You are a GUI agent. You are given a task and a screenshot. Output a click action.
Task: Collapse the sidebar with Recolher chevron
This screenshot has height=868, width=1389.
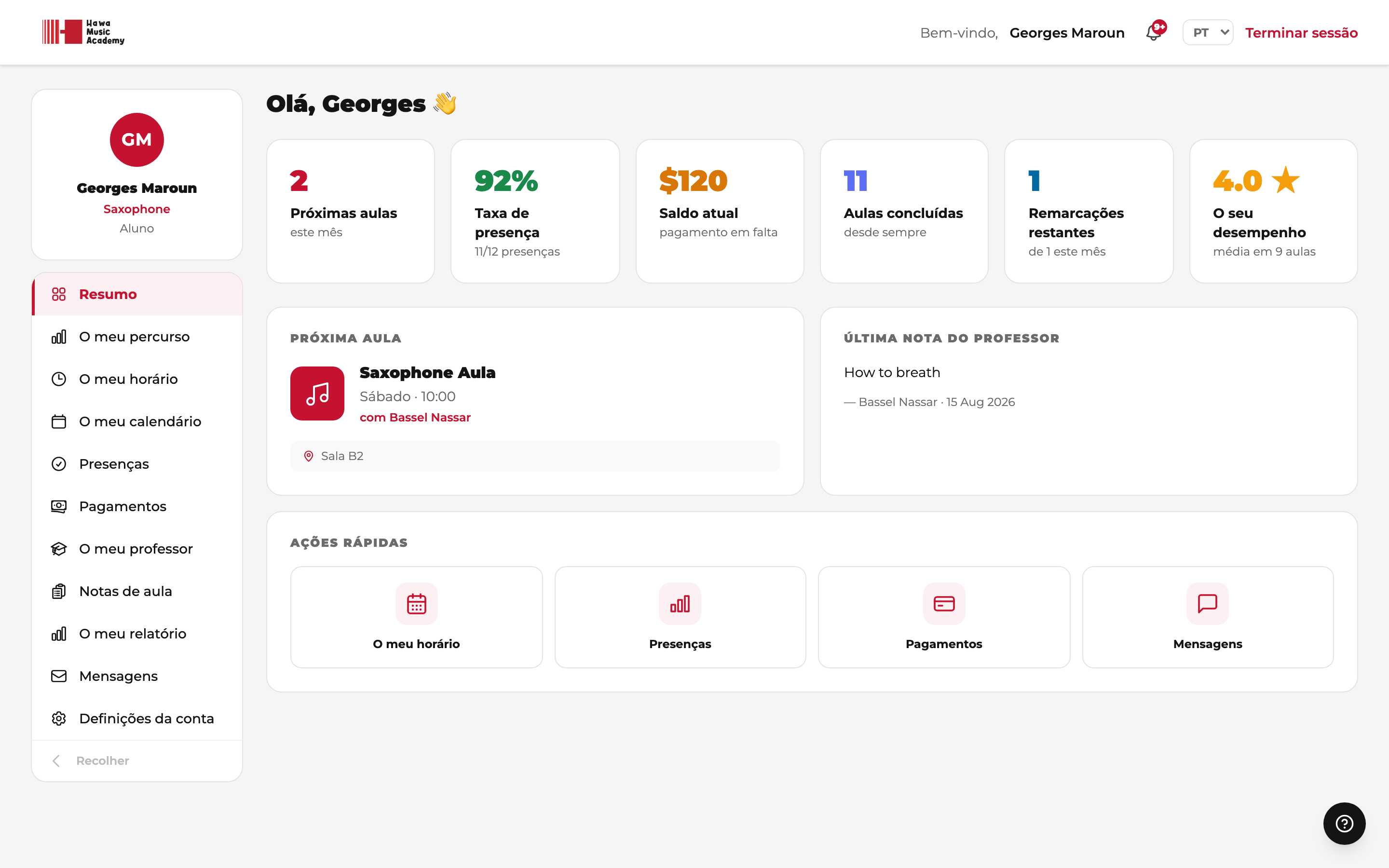[56, 760]
